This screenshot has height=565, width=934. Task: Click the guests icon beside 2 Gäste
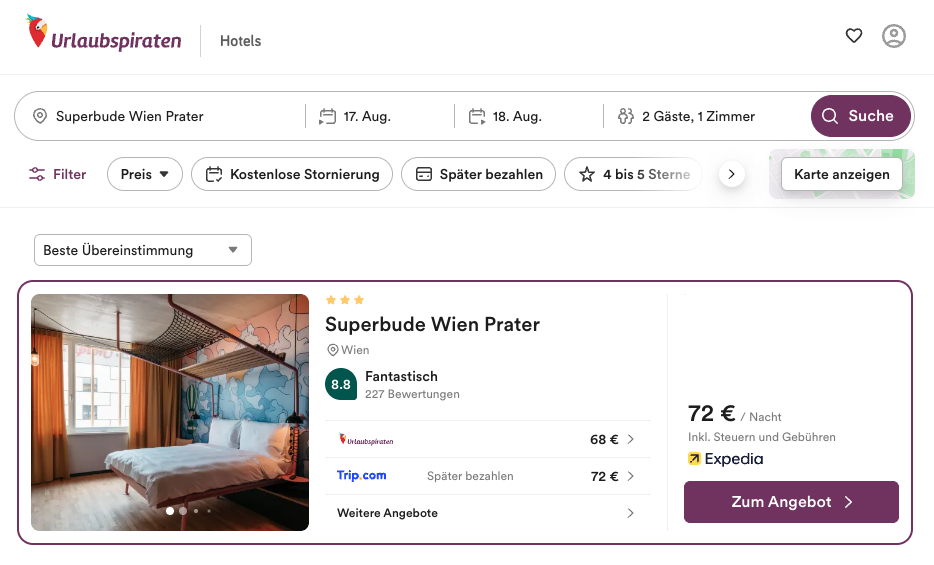(625, 116)
